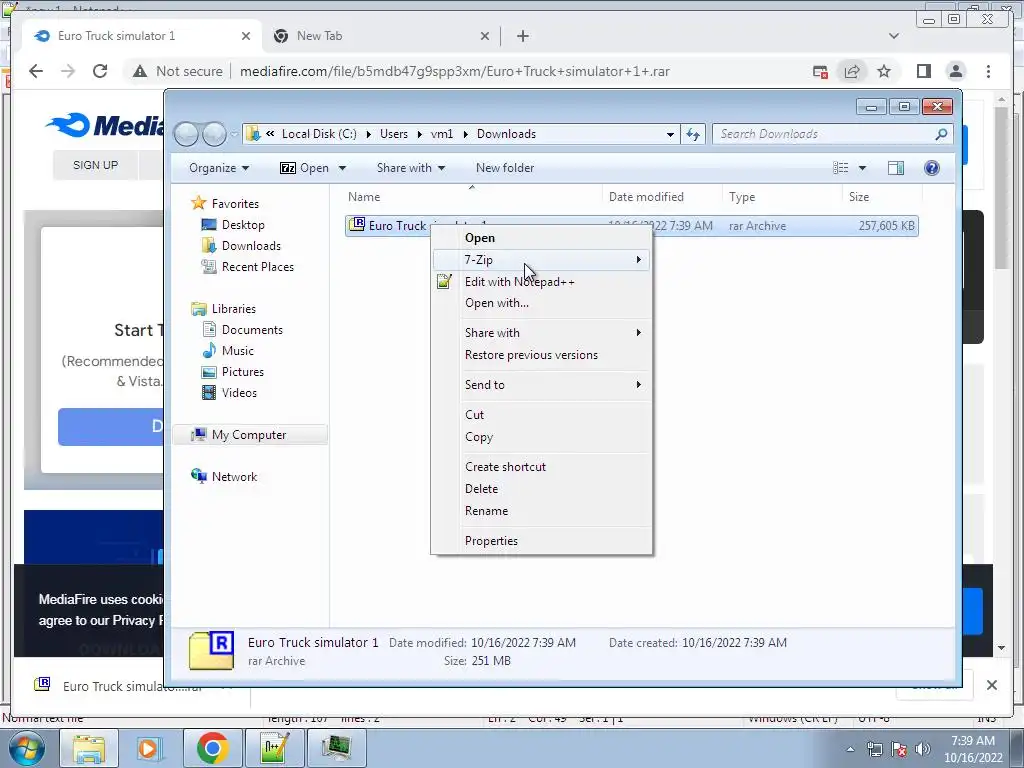Viewport: 1024px width, 768px height.
Task: Open the Videos library
Action: click(239, 392)
